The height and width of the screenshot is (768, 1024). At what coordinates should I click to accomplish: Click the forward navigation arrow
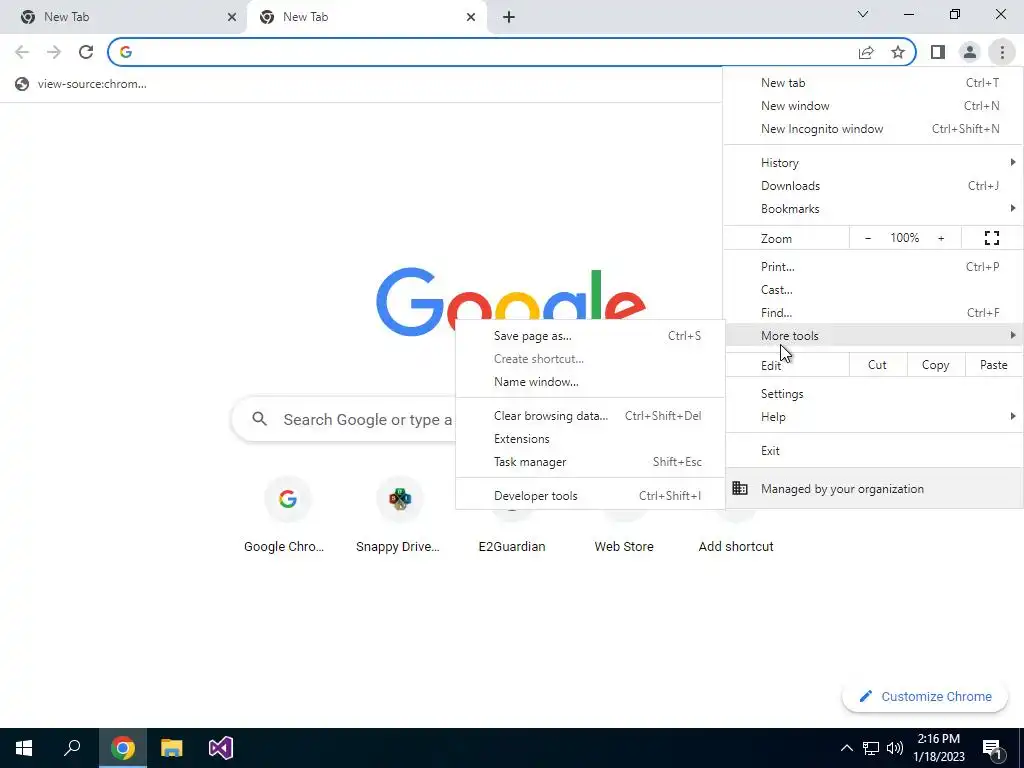coord(54,52)
